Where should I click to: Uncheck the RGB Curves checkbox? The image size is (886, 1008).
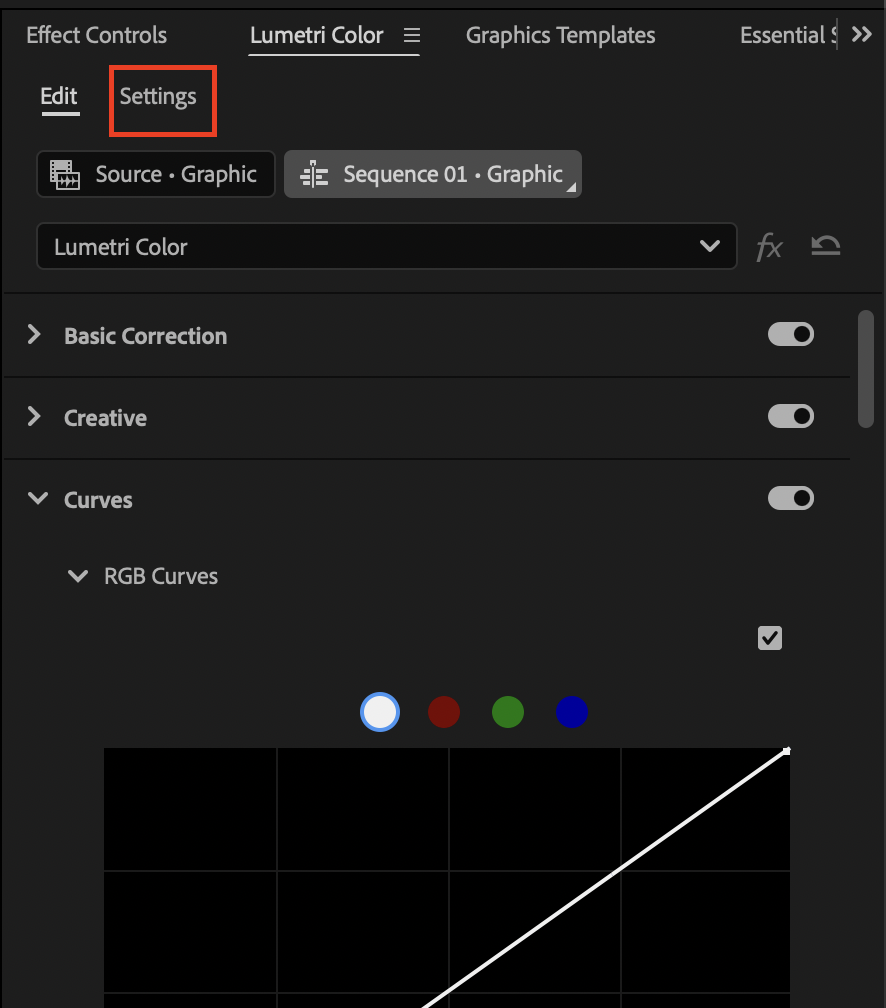pyautogui.click(x=770, y=638)
